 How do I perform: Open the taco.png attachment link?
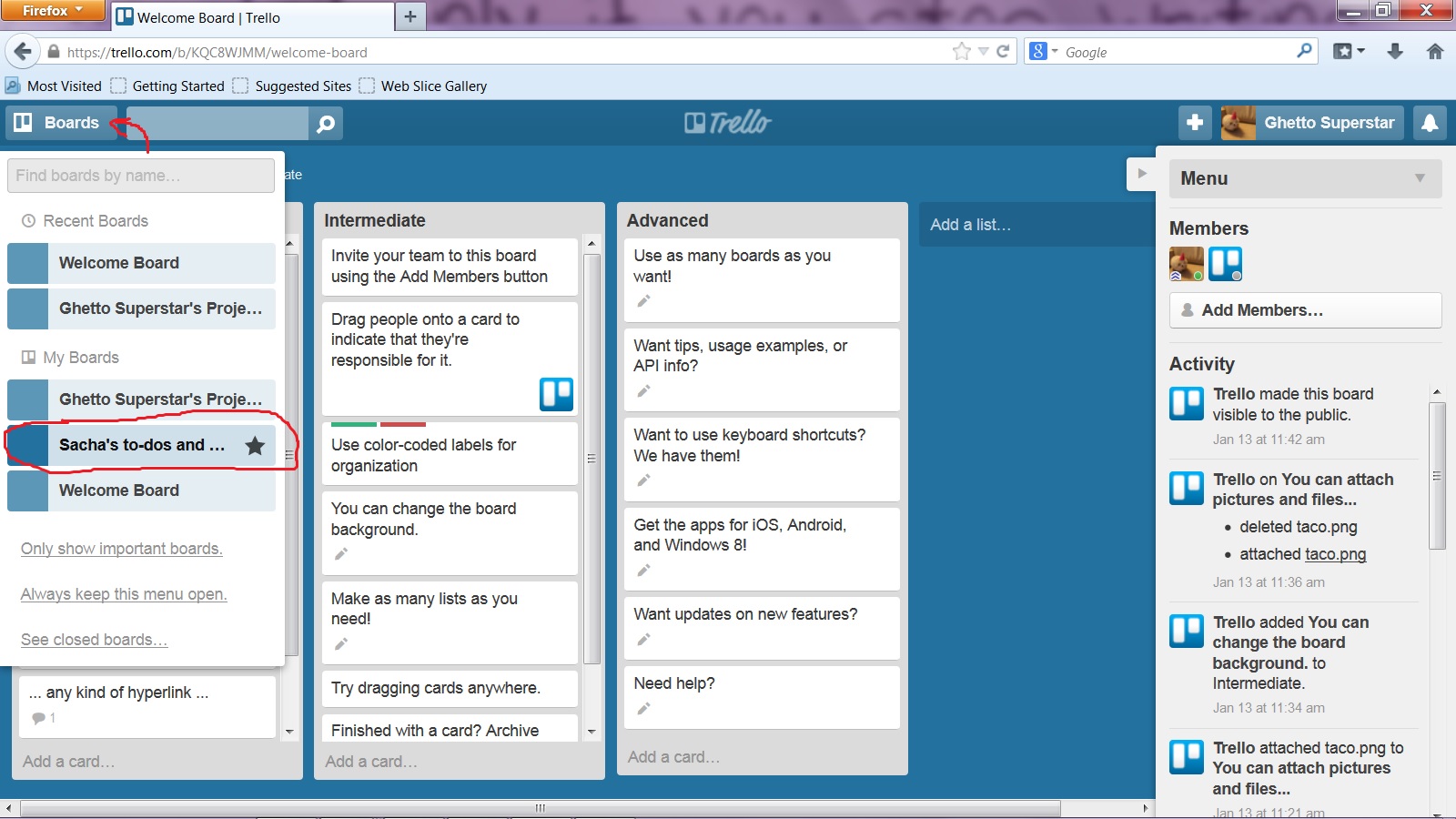1335,554
